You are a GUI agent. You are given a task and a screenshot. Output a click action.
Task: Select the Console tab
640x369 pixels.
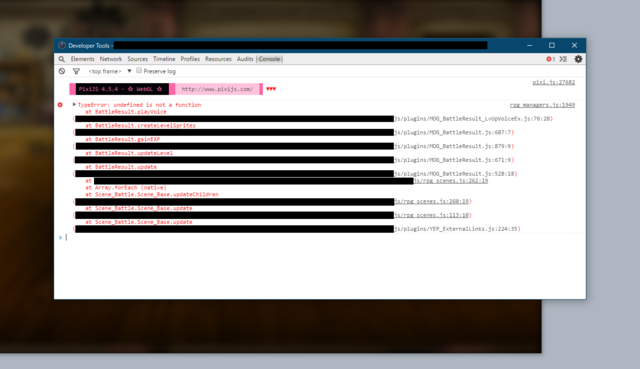pyautogui.click(x=269, y=59)
